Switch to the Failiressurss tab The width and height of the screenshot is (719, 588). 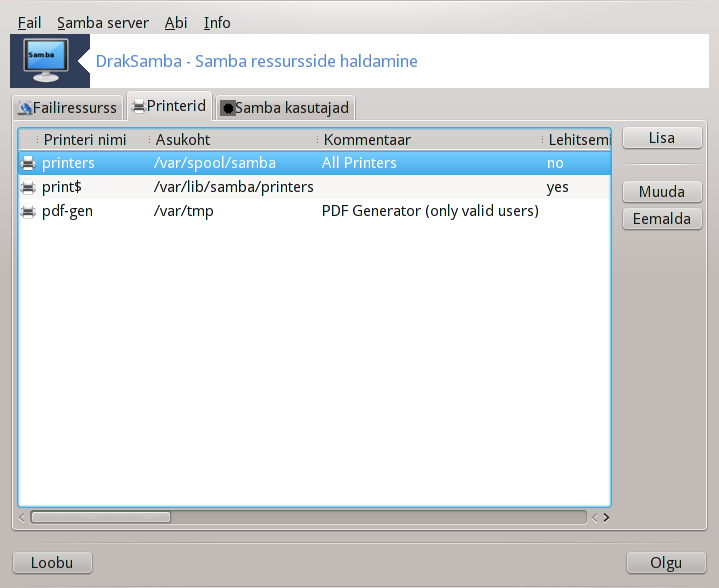[x=68, y=108]
